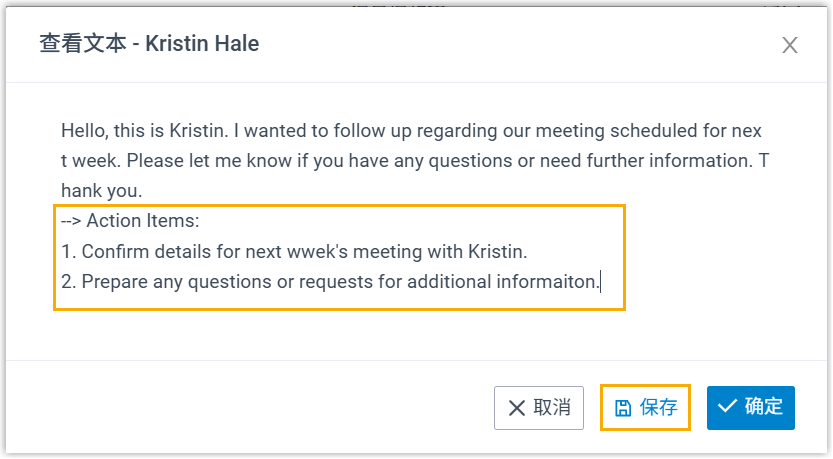Place cursor after the final period
This screenshot has width=833, height=459.
(601, 281)
